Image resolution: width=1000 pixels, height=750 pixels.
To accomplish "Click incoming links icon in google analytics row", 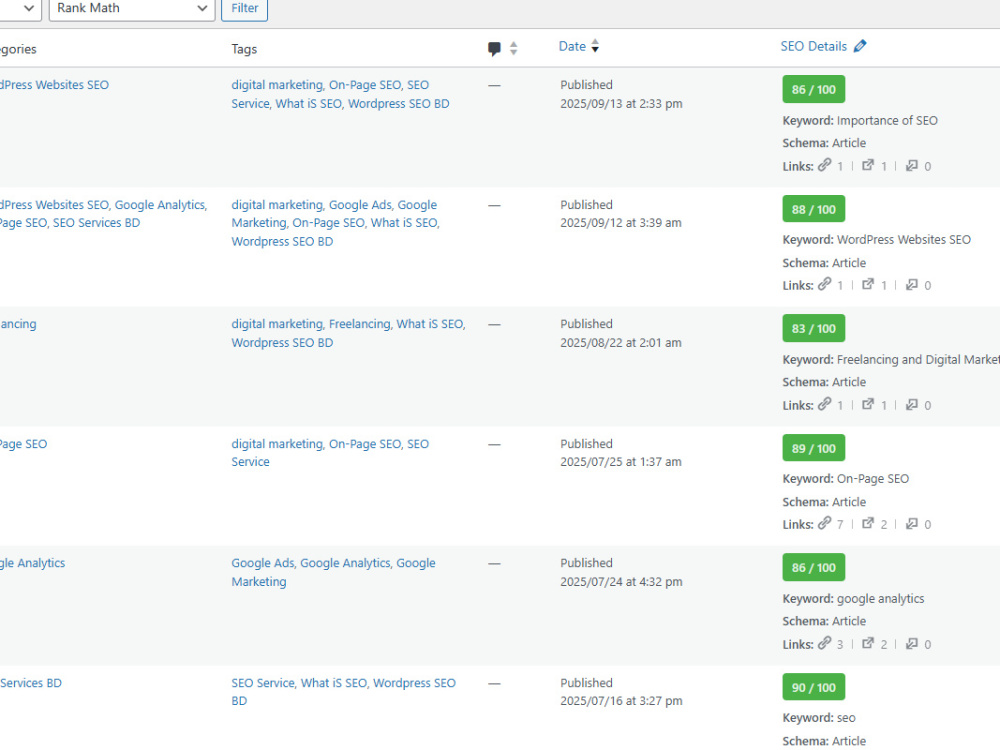I will click(x=912, y=643).
